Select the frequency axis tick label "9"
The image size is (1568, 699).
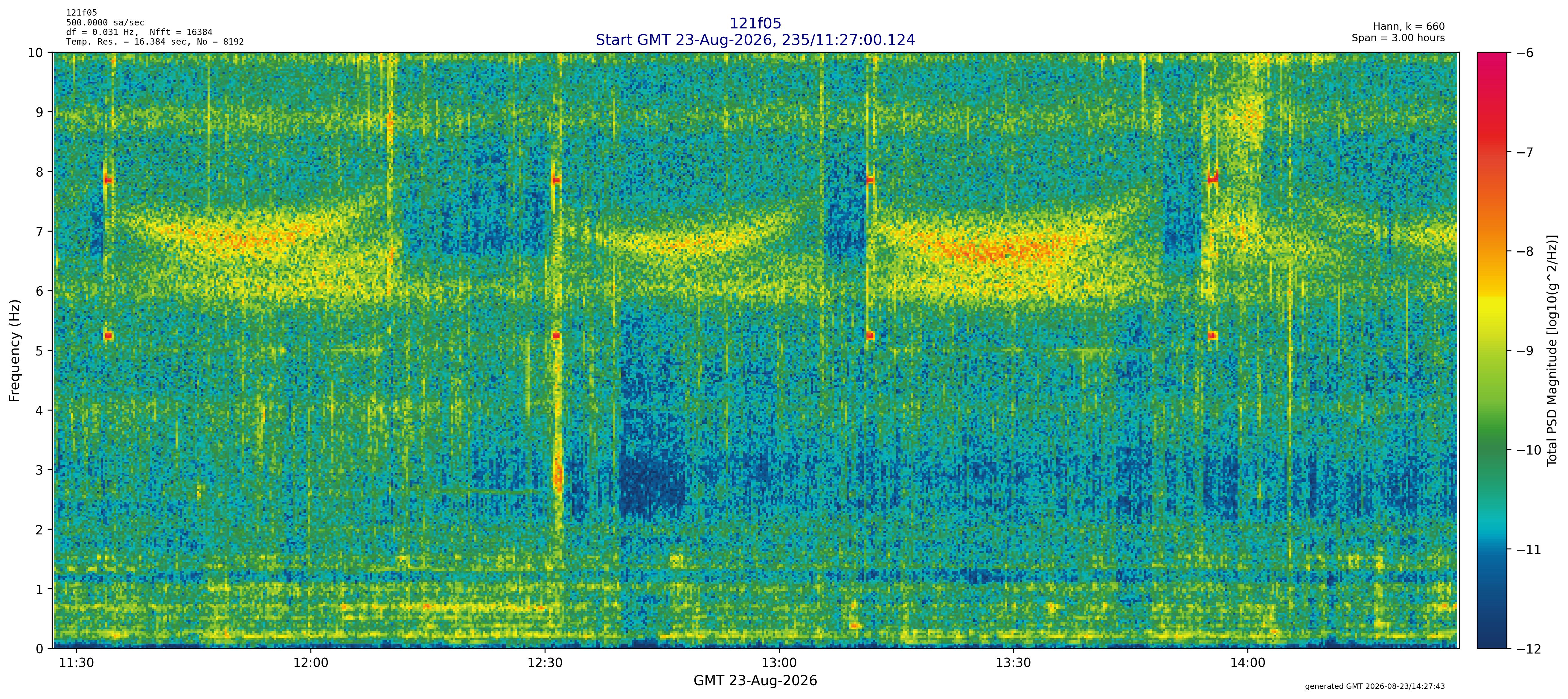click(x=39, y=112)
